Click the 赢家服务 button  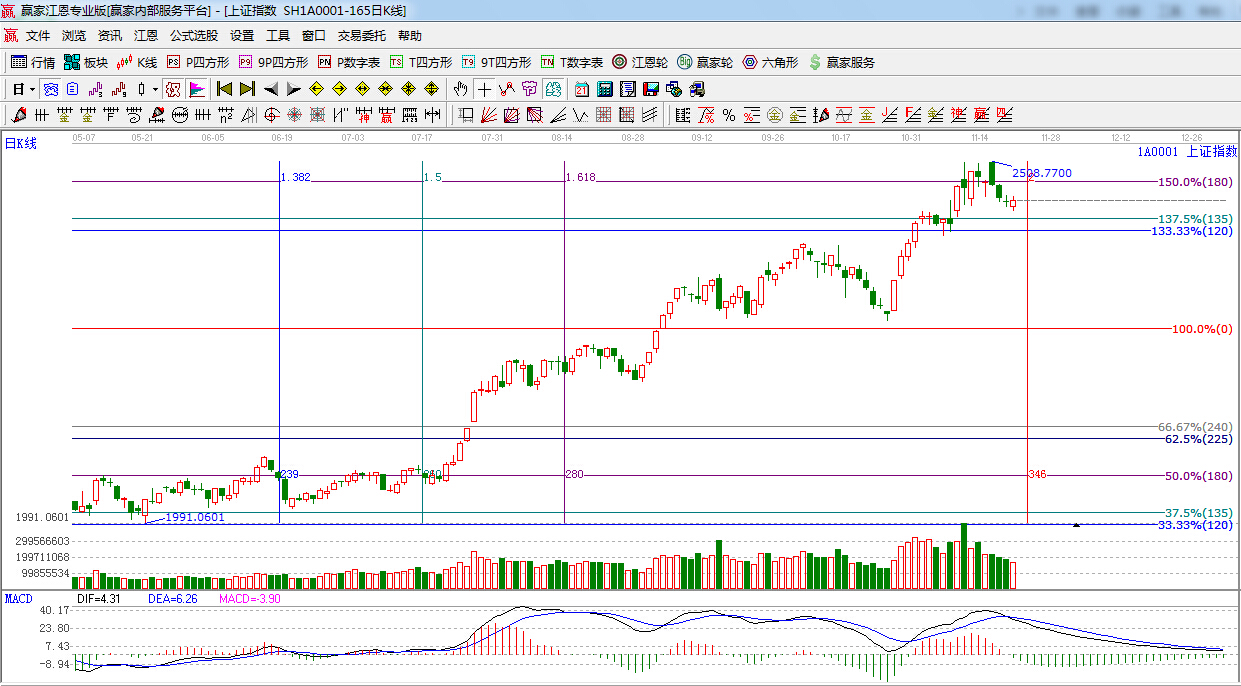[x=841, y=62]
